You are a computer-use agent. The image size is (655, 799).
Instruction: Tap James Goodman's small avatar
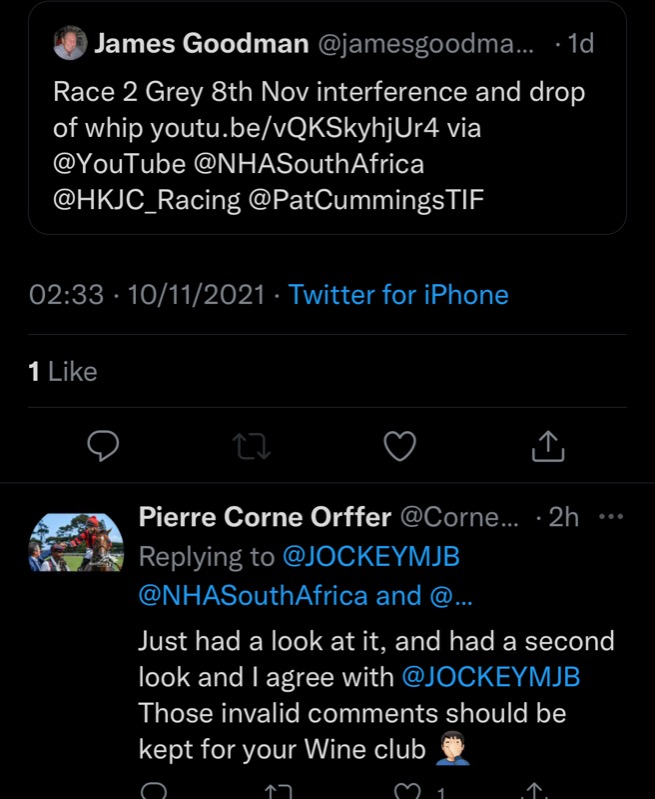pos(70,44)
